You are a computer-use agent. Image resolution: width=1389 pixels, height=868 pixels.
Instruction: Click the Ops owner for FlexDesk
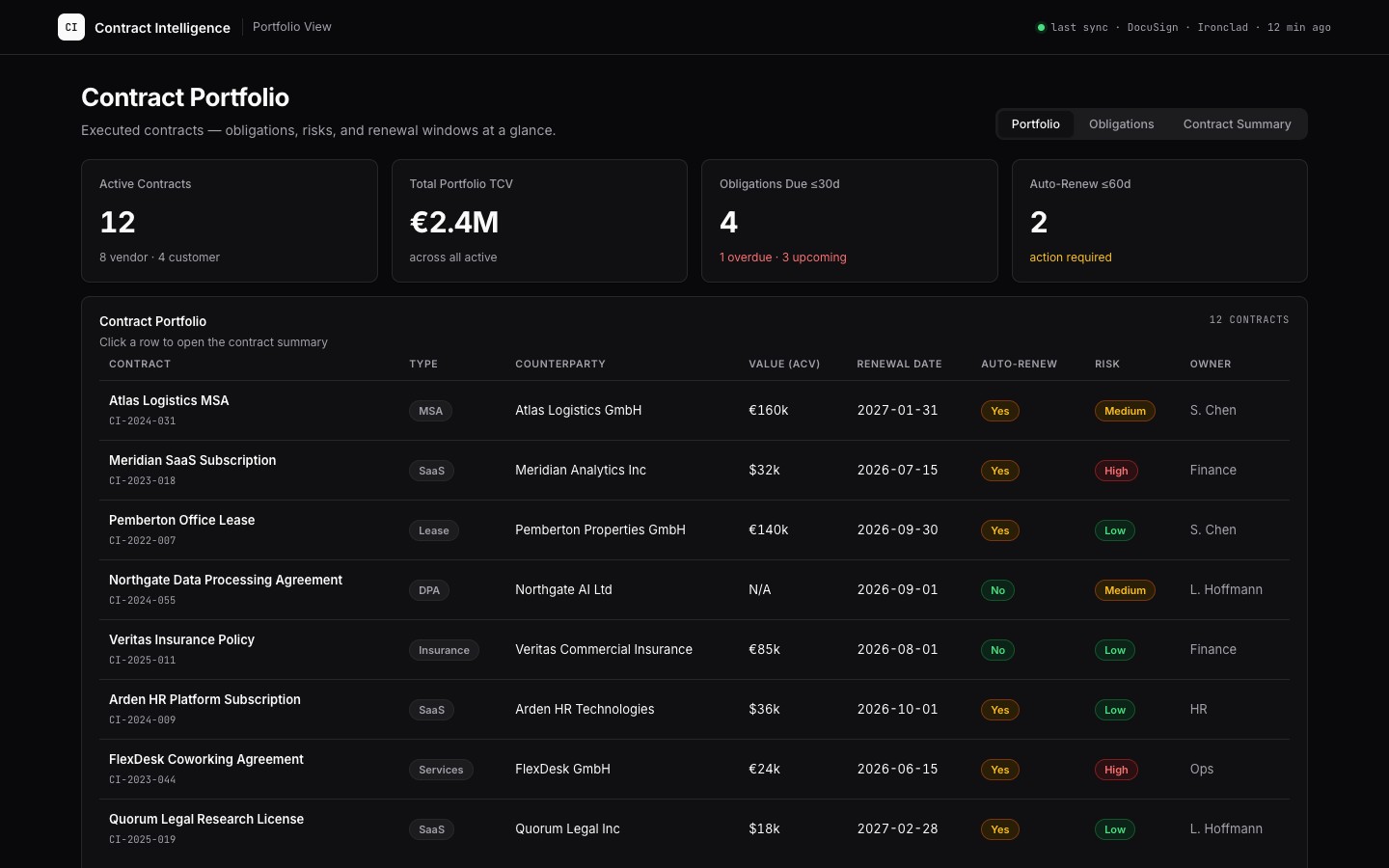1202,770
